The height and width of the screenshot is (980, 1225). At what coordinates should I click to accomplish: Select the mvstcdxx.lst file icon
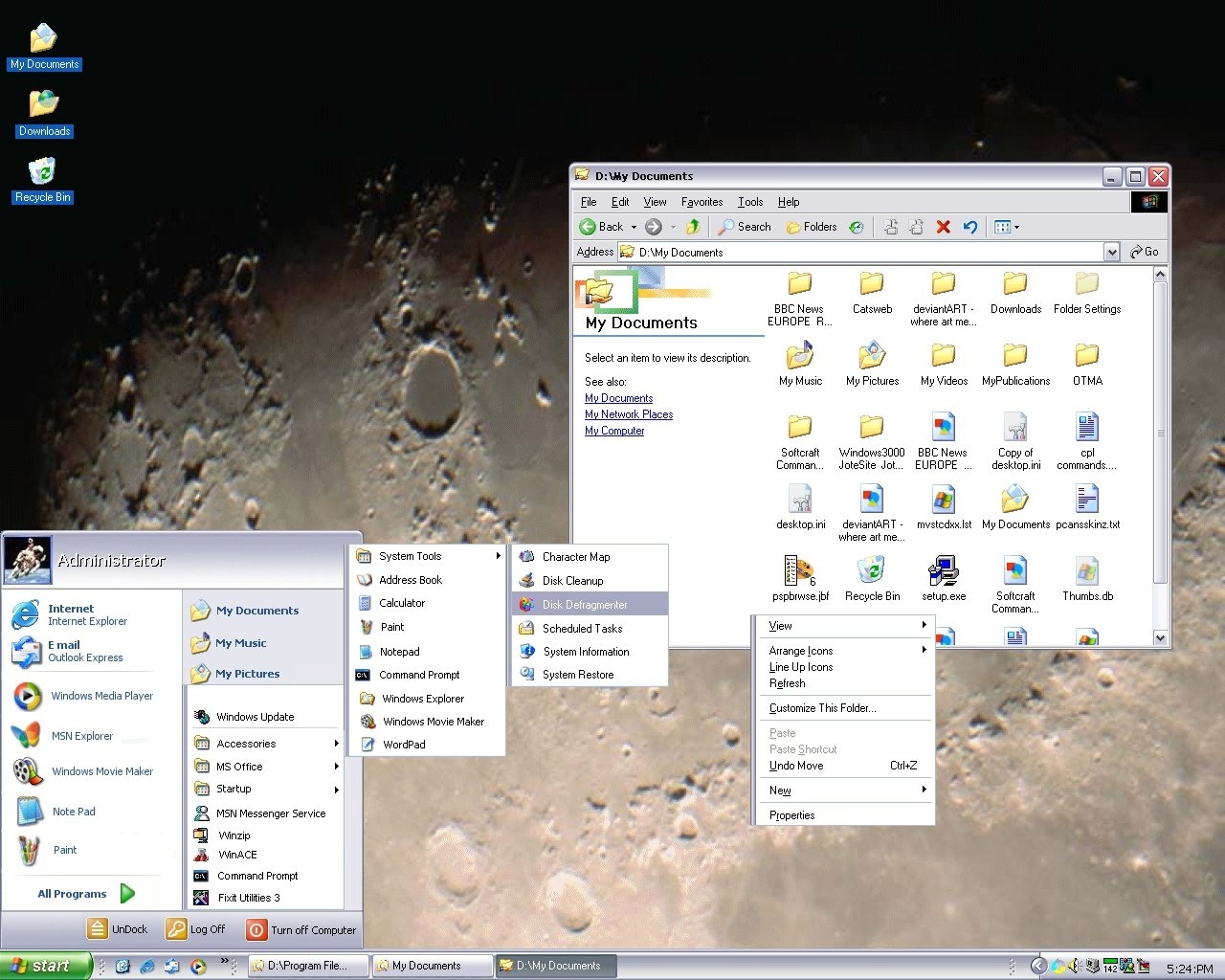coord(944,499)
